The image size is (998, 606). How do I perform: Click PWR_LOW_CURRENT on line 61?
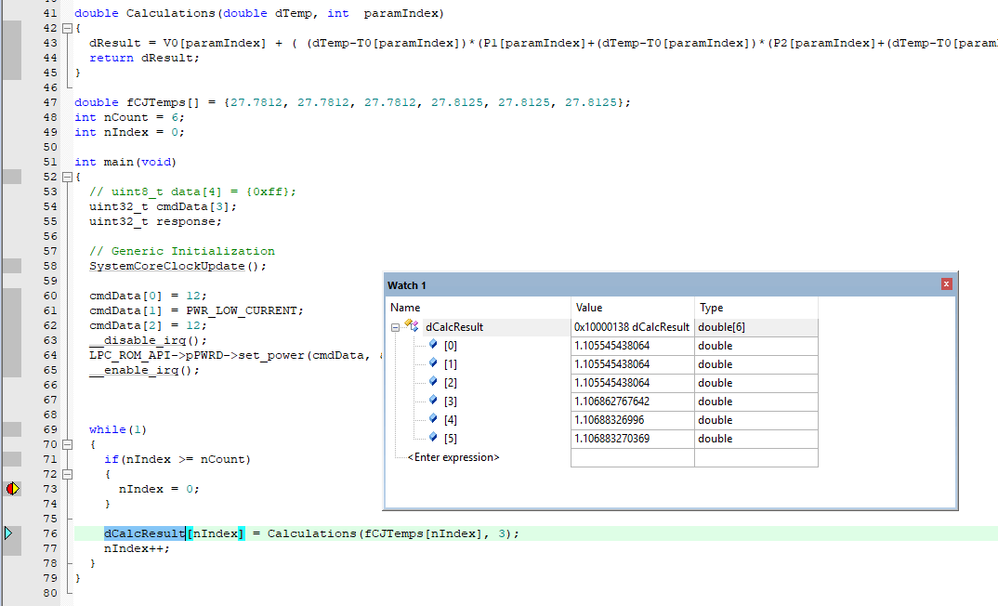(x=244, y=311)
